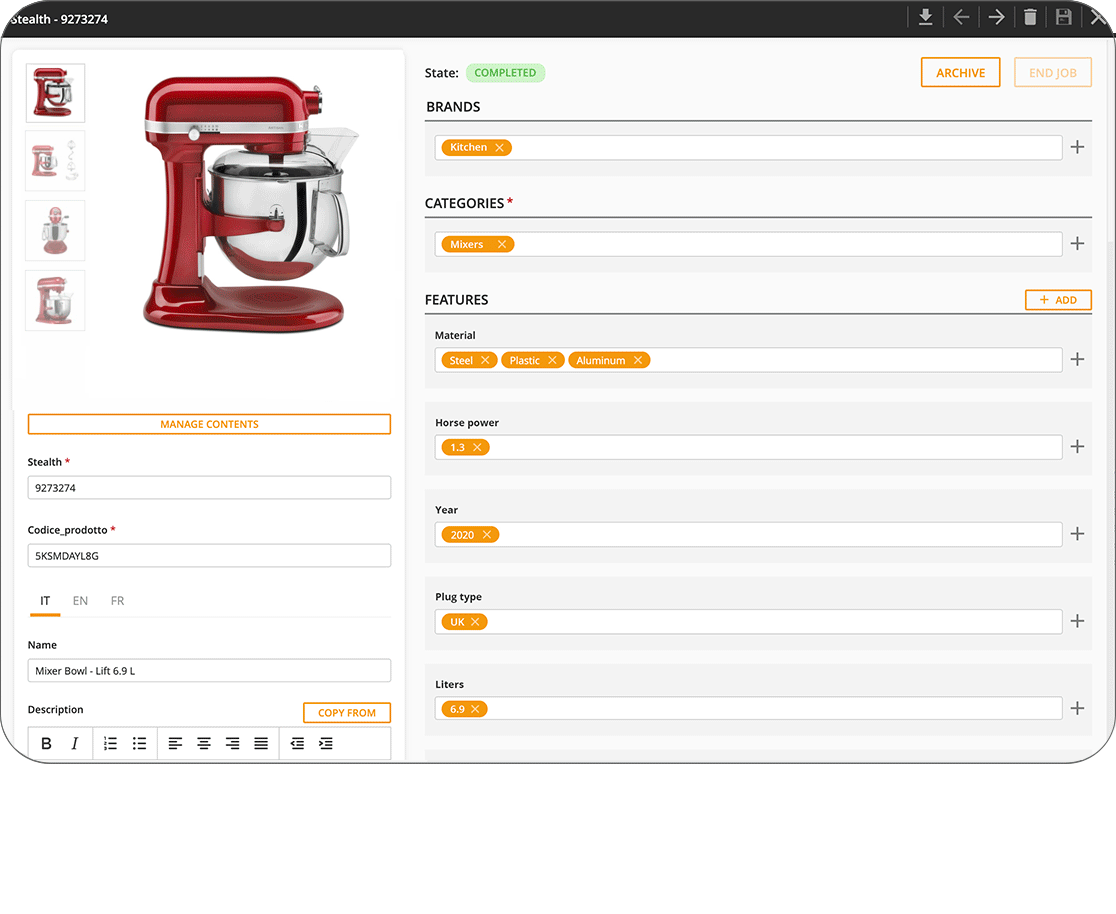
Task: Switch to the FR language tab
Action: (x=117, y=602)
